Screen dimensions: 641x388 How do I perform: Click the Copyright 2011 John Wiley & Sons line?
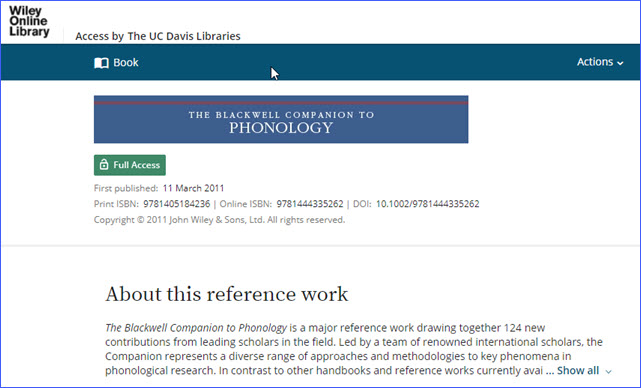tap(220, 220)
